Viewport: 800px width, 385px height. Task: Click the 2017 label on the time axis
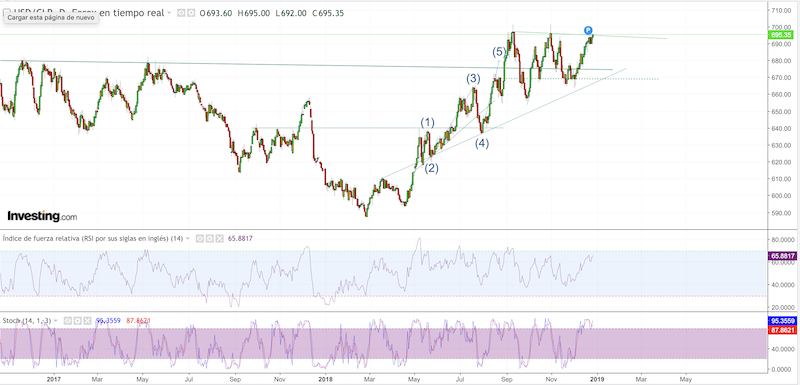pyautogui.click(x=54, y=379)
